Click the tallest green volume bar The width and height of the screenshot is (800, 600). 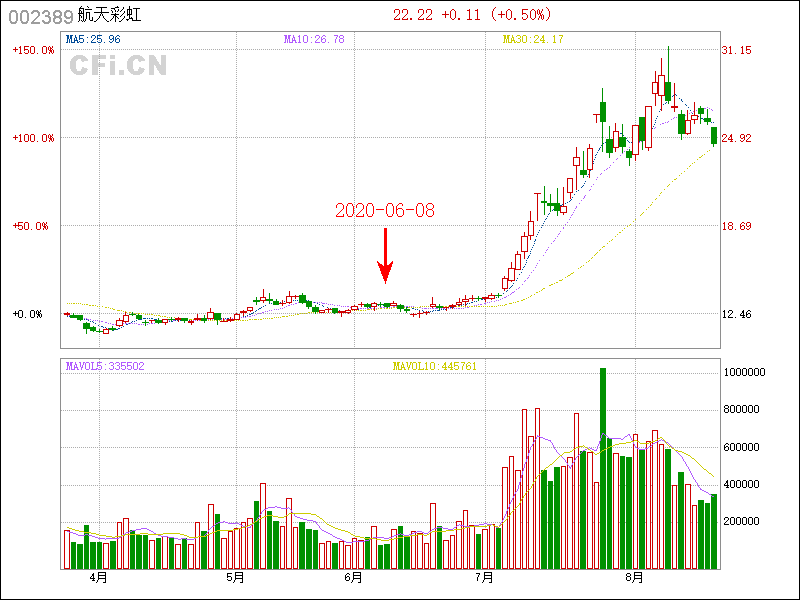click(x=603, y=468)
